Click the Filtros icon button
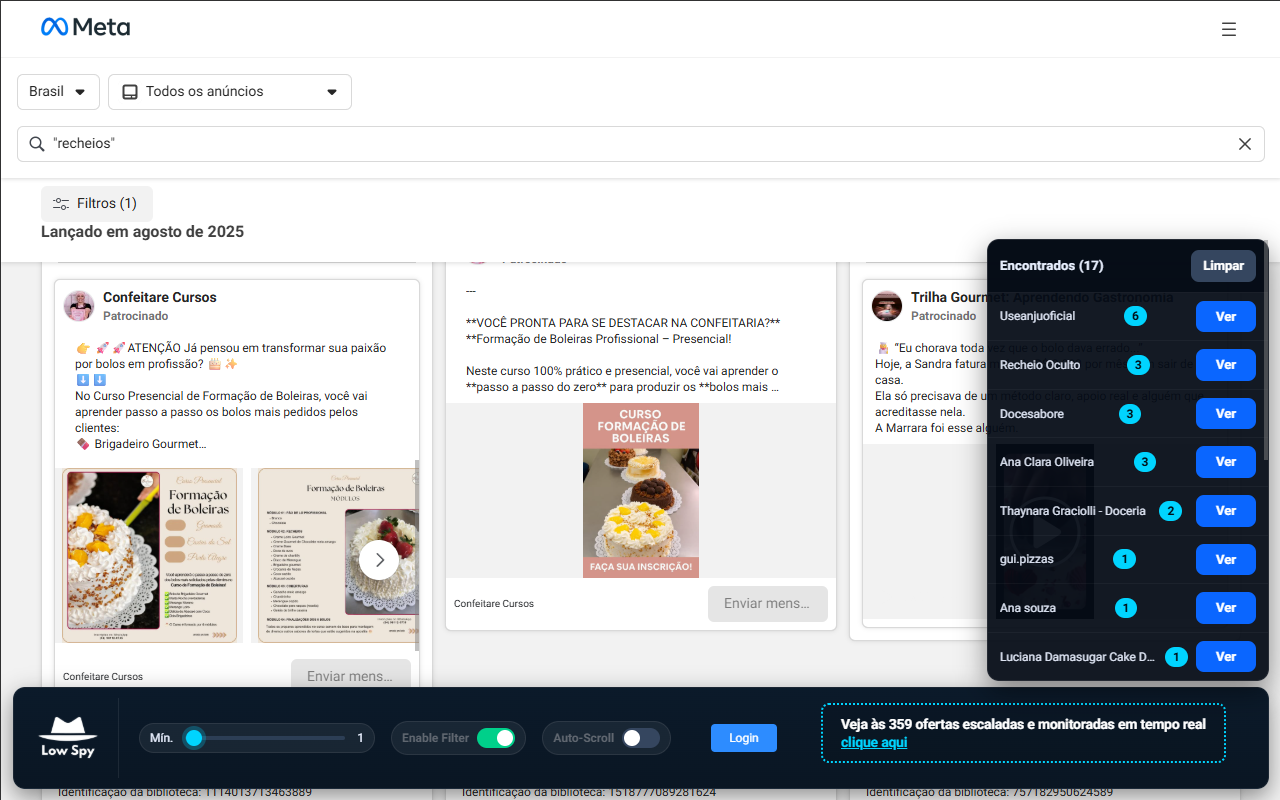Viewport: 1280px width, 800px height. tap(61, 203)
